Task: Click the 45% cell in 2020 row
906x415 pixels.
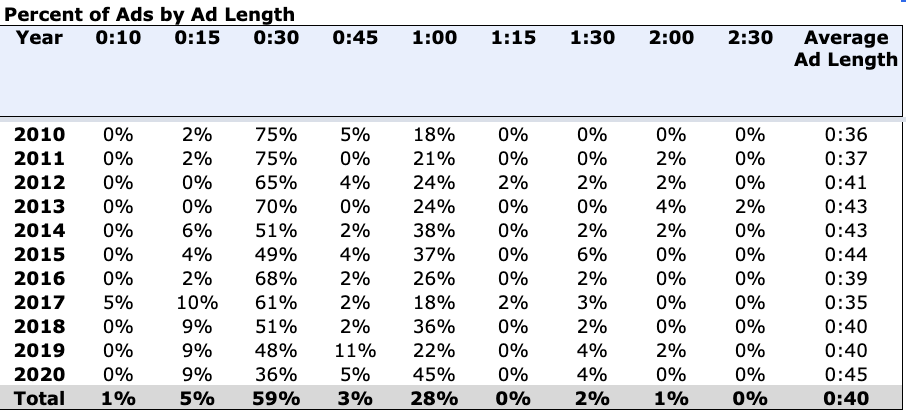Action: tap(434, 375)
